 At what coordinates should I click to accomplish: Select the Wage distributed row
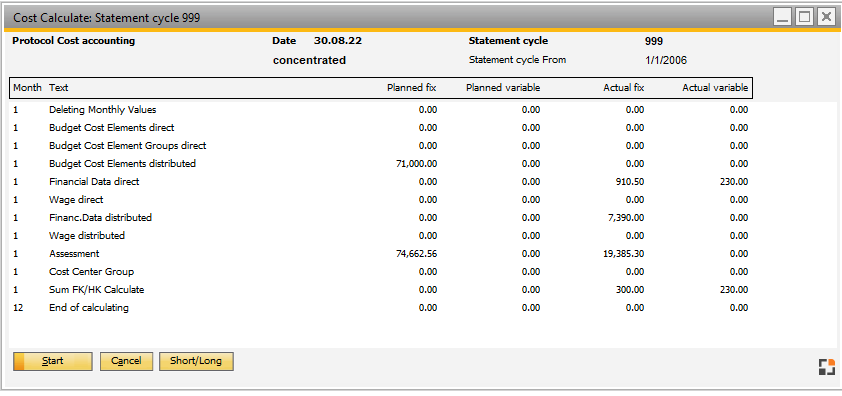click(380, 235)
